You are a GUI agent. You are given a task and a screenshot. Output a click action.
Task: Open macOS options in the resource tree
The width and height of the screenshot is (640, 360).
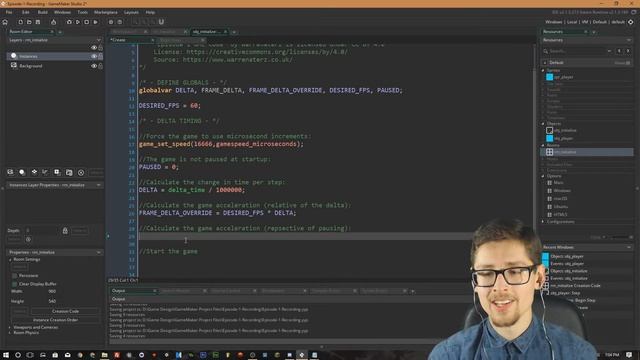click(560, 199)
